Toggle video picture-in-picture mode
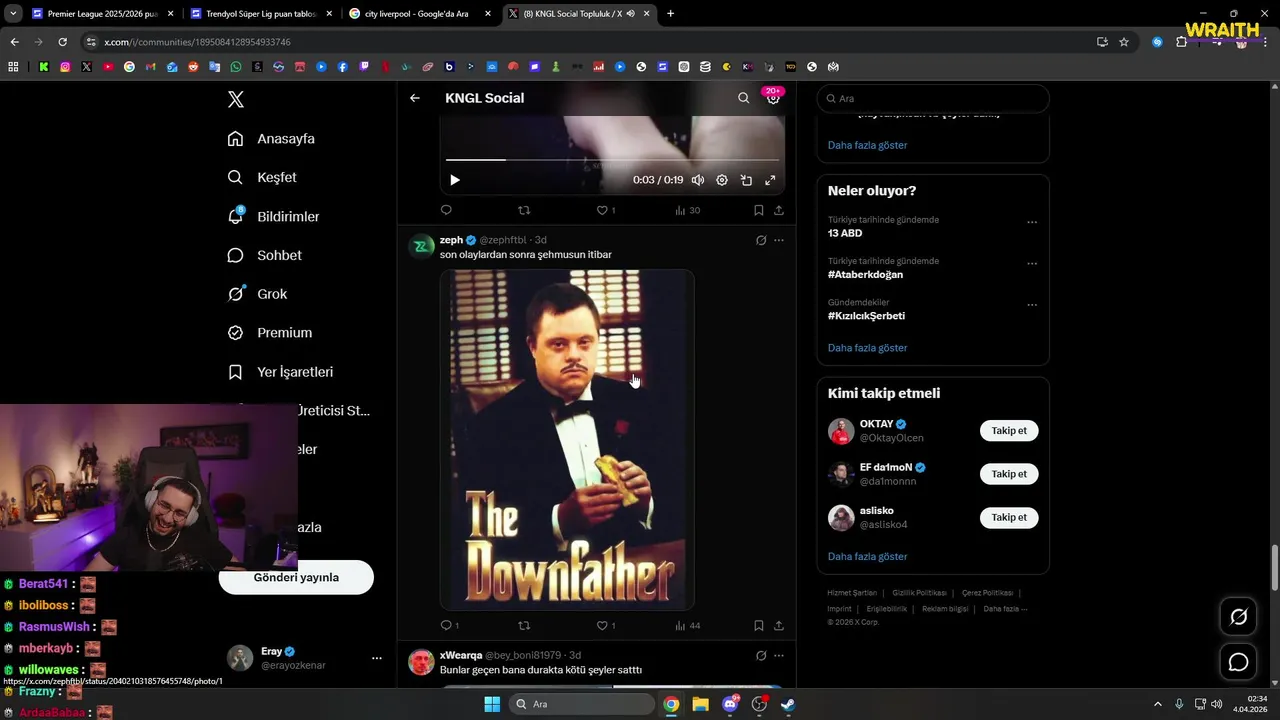Viewport: 1280px width, 720px height. pos(746,180)
